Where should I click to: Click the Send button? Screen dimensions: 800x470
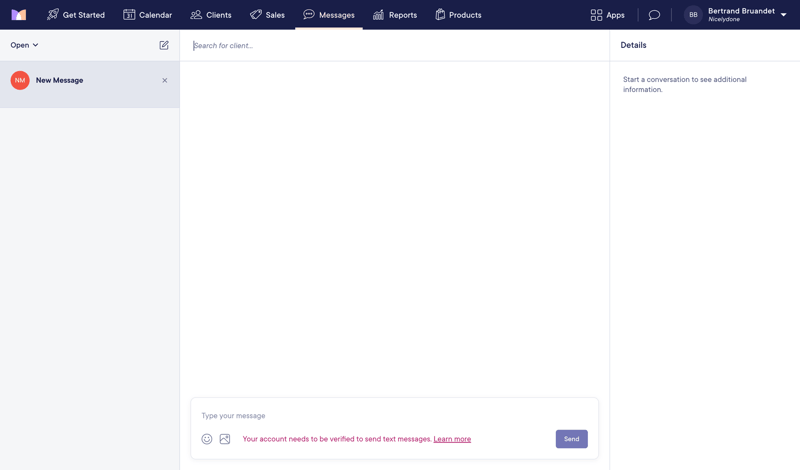(571, 439)
